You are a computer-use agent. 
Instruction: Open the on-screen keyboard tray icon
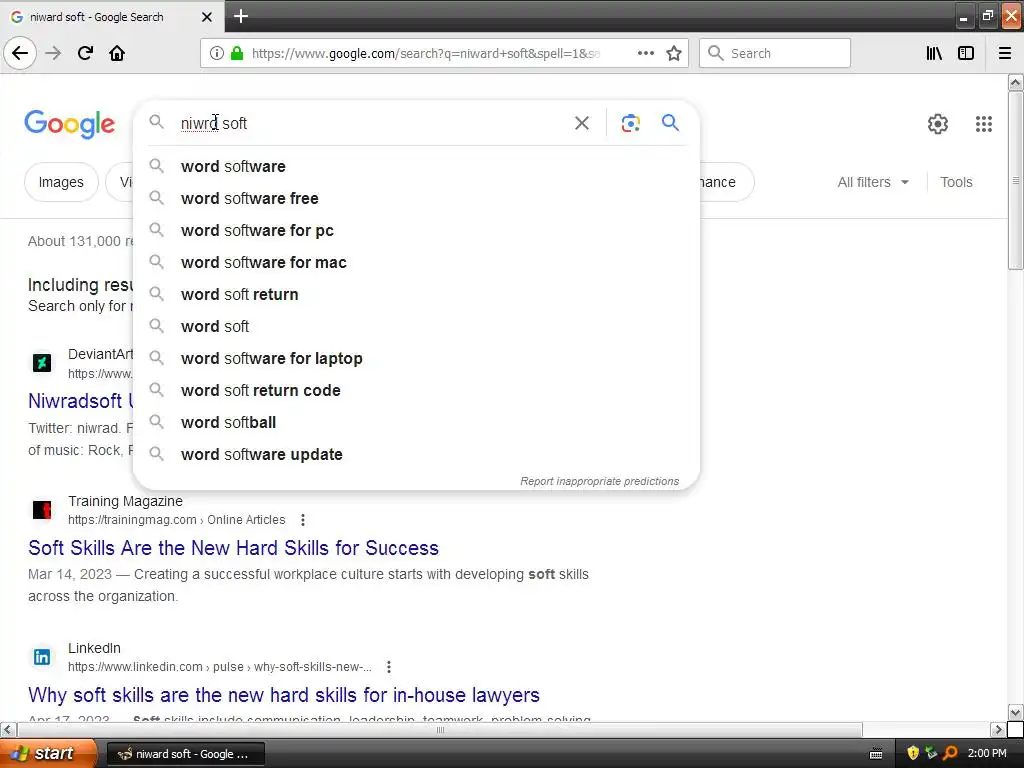pyautogui.click(x=876, y=754)
